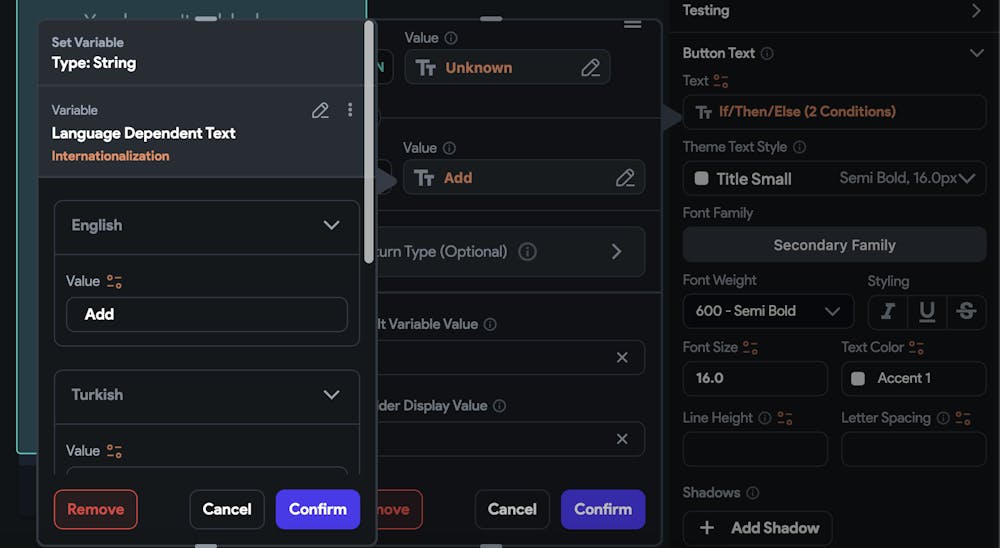Open the Font Weight dropdown
The height and width of the screenshot is (548, 1000).
pos(768,311)
